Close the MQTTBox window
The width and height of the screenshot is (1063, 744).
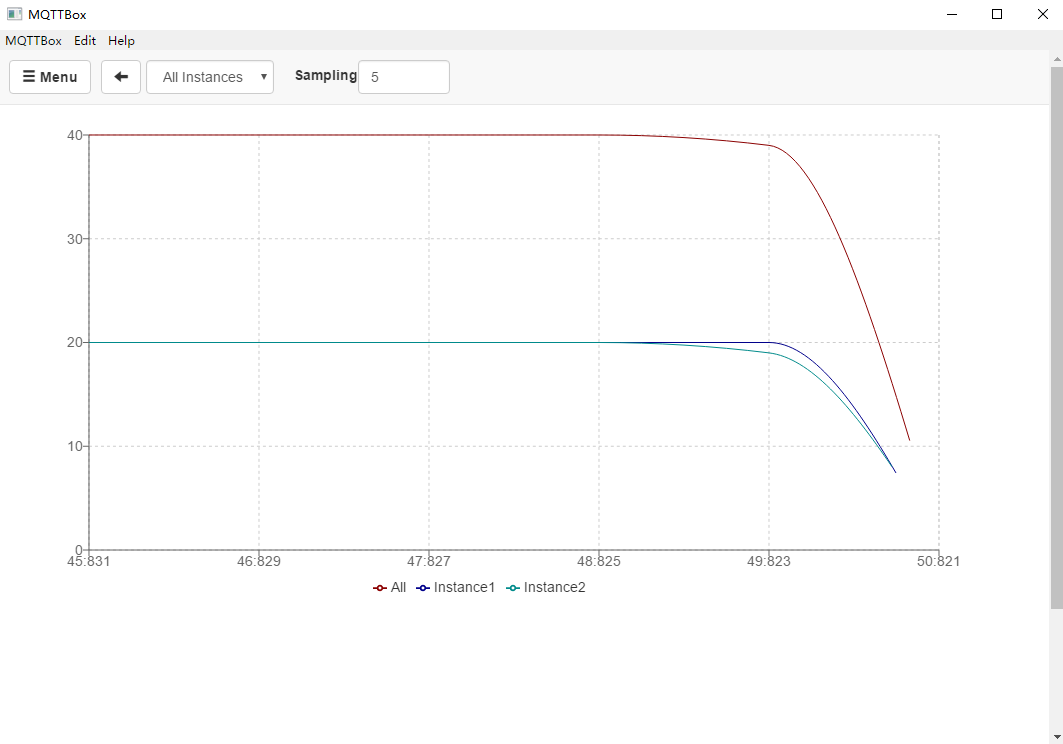1043,14
